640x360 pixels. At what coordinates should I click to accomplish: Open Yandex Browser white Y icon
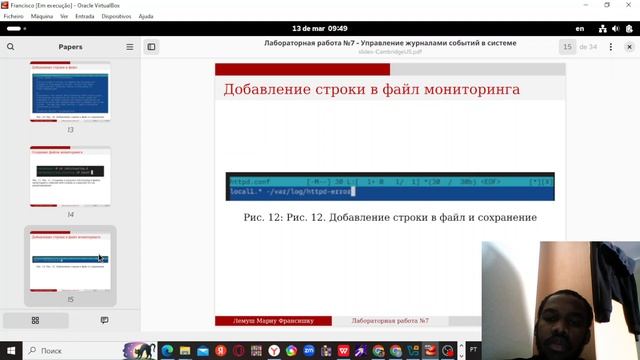[274, 351]
